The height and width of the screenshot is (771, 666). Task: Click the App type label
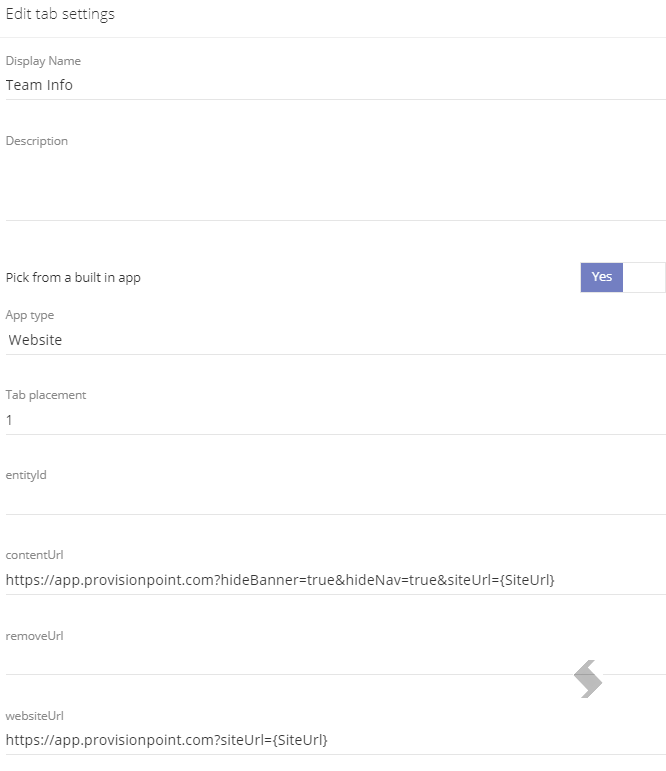(30, 315)
